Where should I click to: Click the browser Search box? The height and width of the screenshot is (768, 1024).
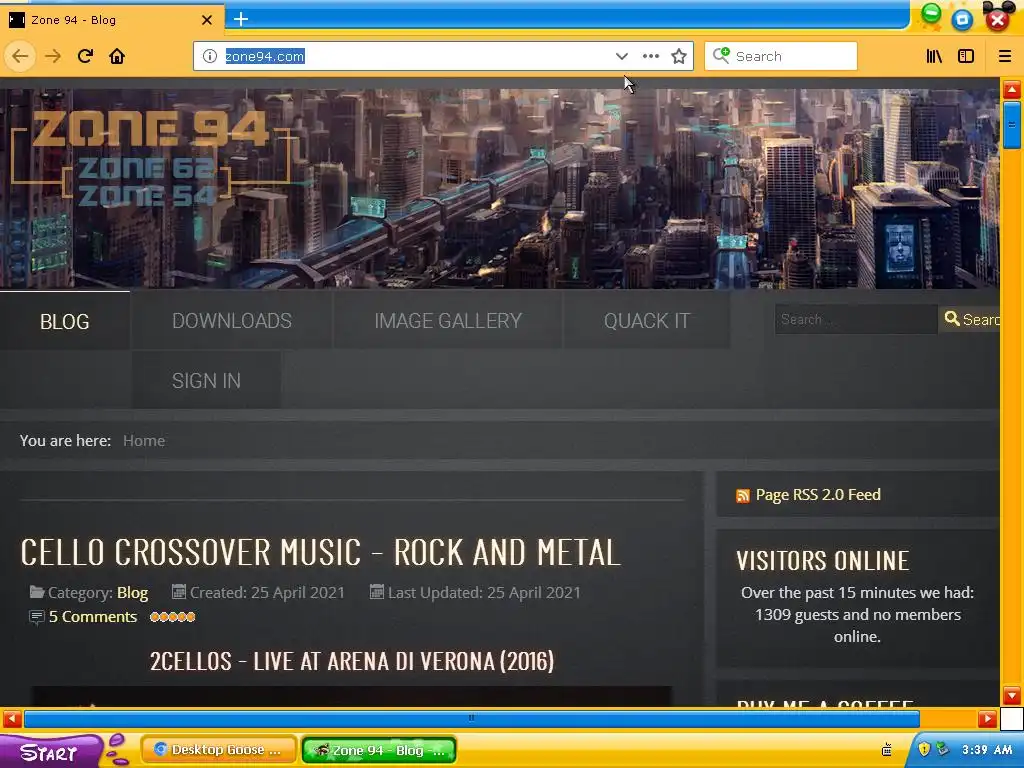780,56
